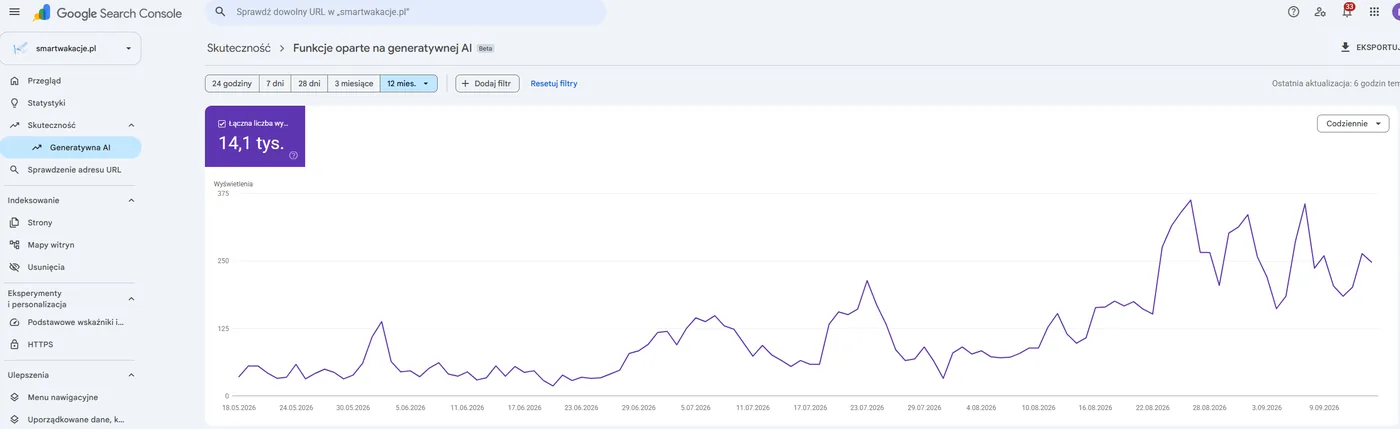Select the 3 miesiące range tab

[354, 83]
